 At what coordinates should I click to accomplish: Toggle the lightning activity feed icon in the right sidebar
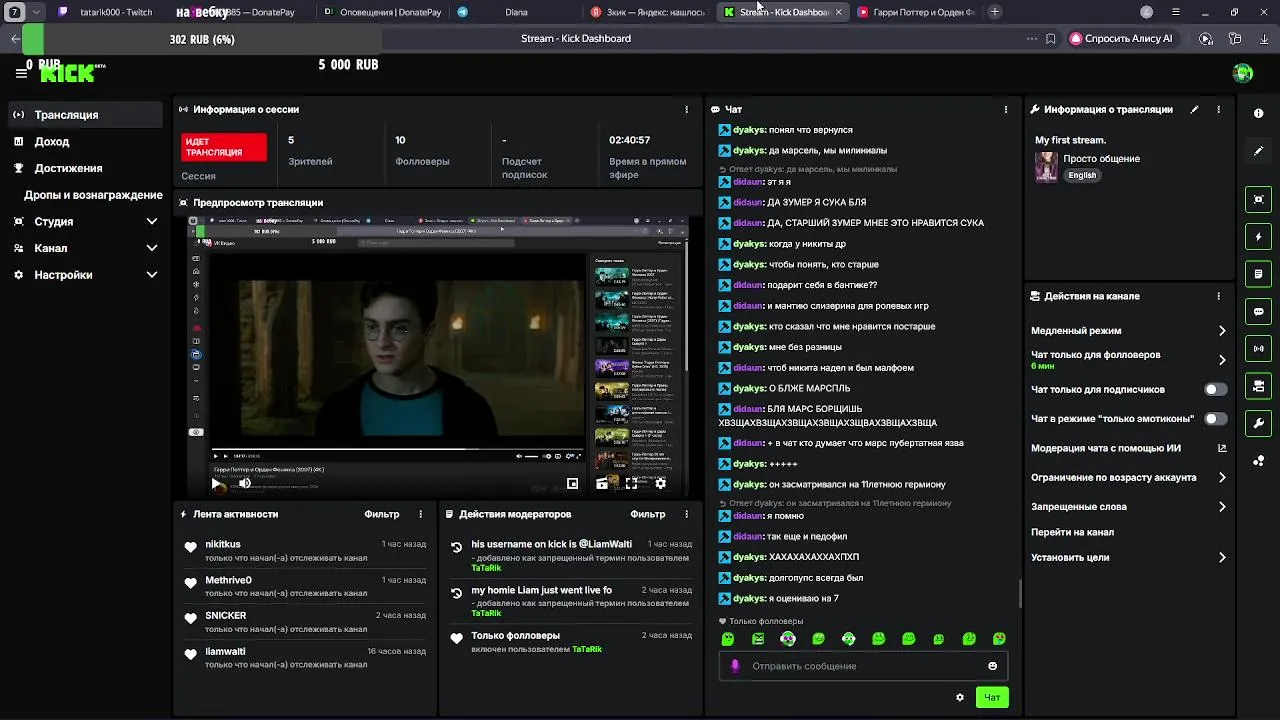pos(1258,237)
